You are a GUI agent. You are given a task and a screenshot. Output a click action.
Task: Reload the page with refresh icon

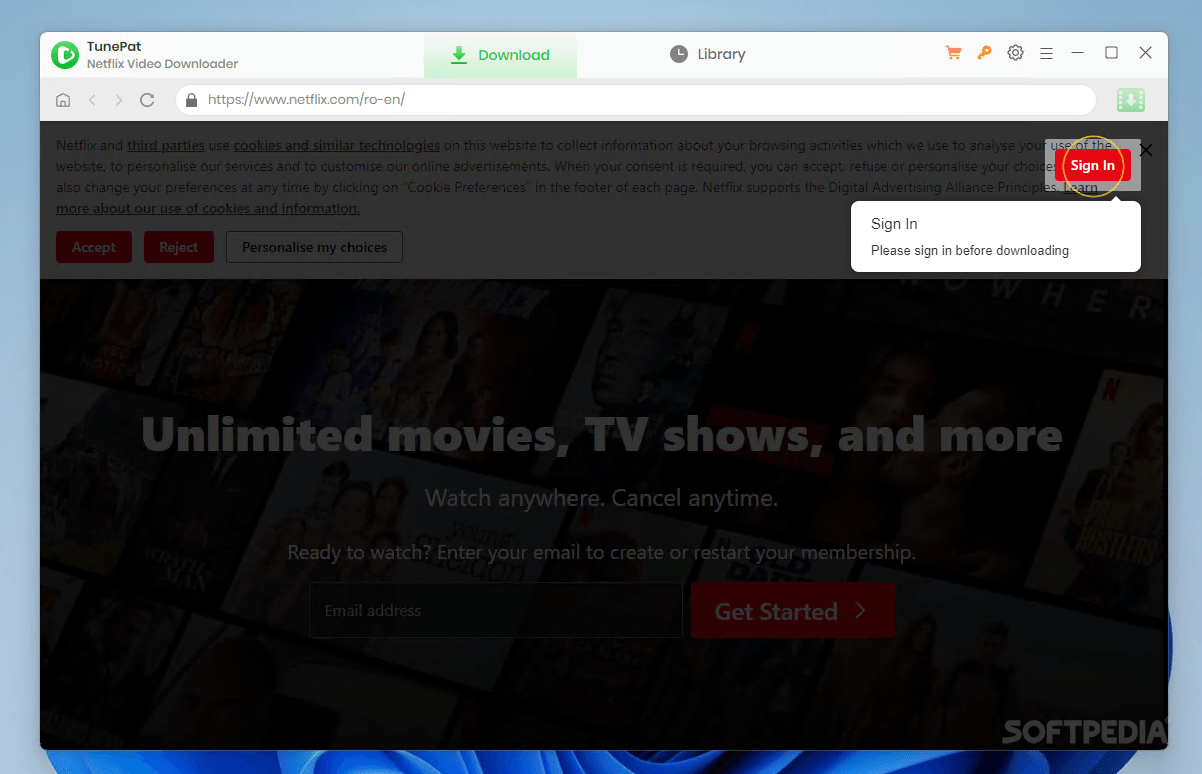[x=147, y=100]
